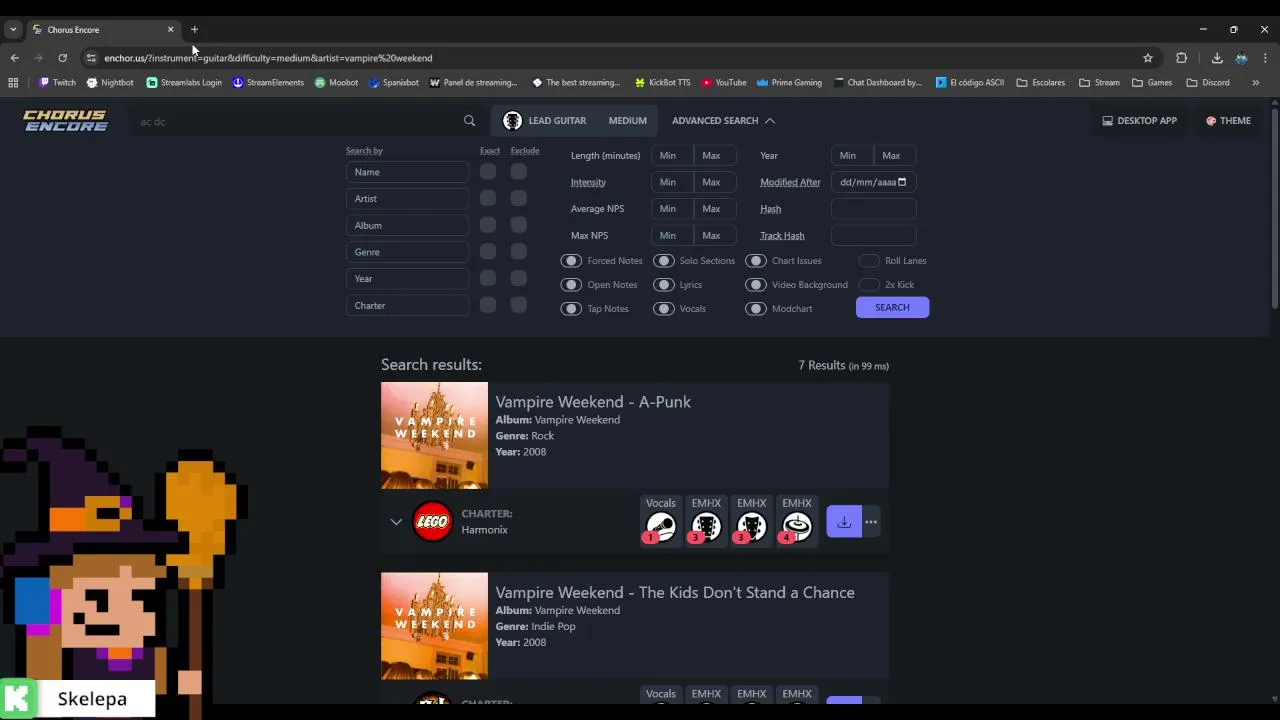Open the Medium difficulty dropdown
The image size is (1280, 720).
coord(628,121)
